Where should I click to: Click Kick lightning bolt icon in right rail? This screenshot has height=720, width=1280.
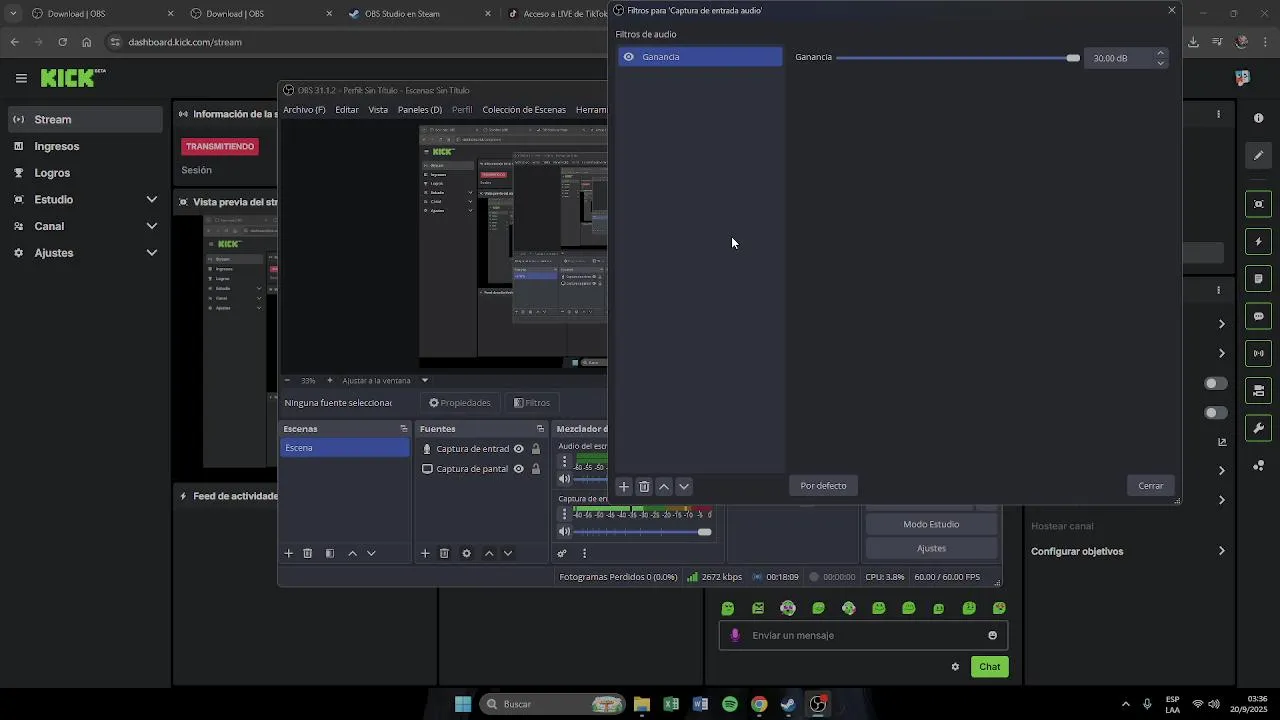point(1258,241)
